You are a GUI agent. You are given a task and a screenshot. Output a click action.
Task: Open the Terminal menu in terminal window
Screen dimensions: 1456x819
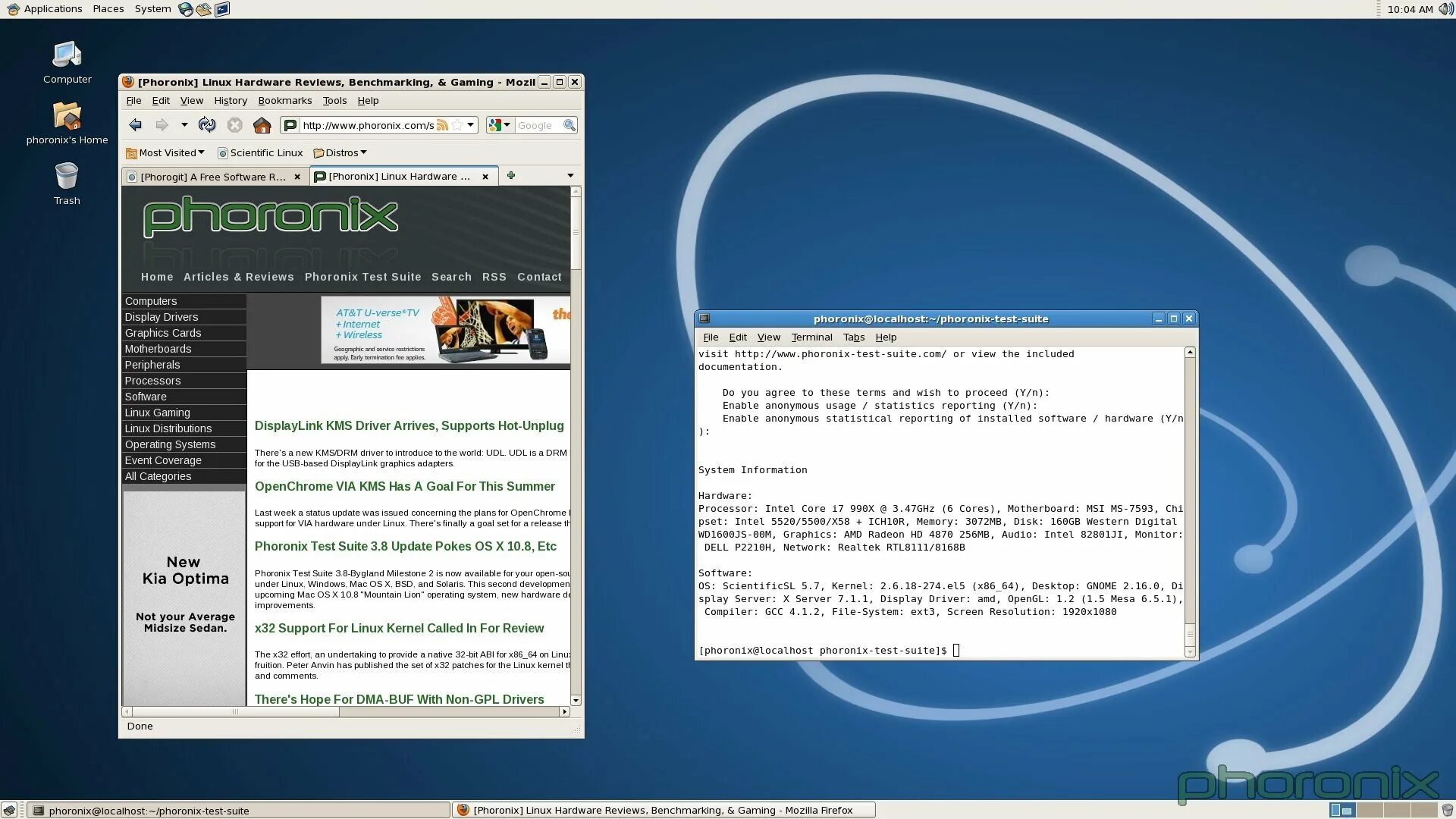811,337
